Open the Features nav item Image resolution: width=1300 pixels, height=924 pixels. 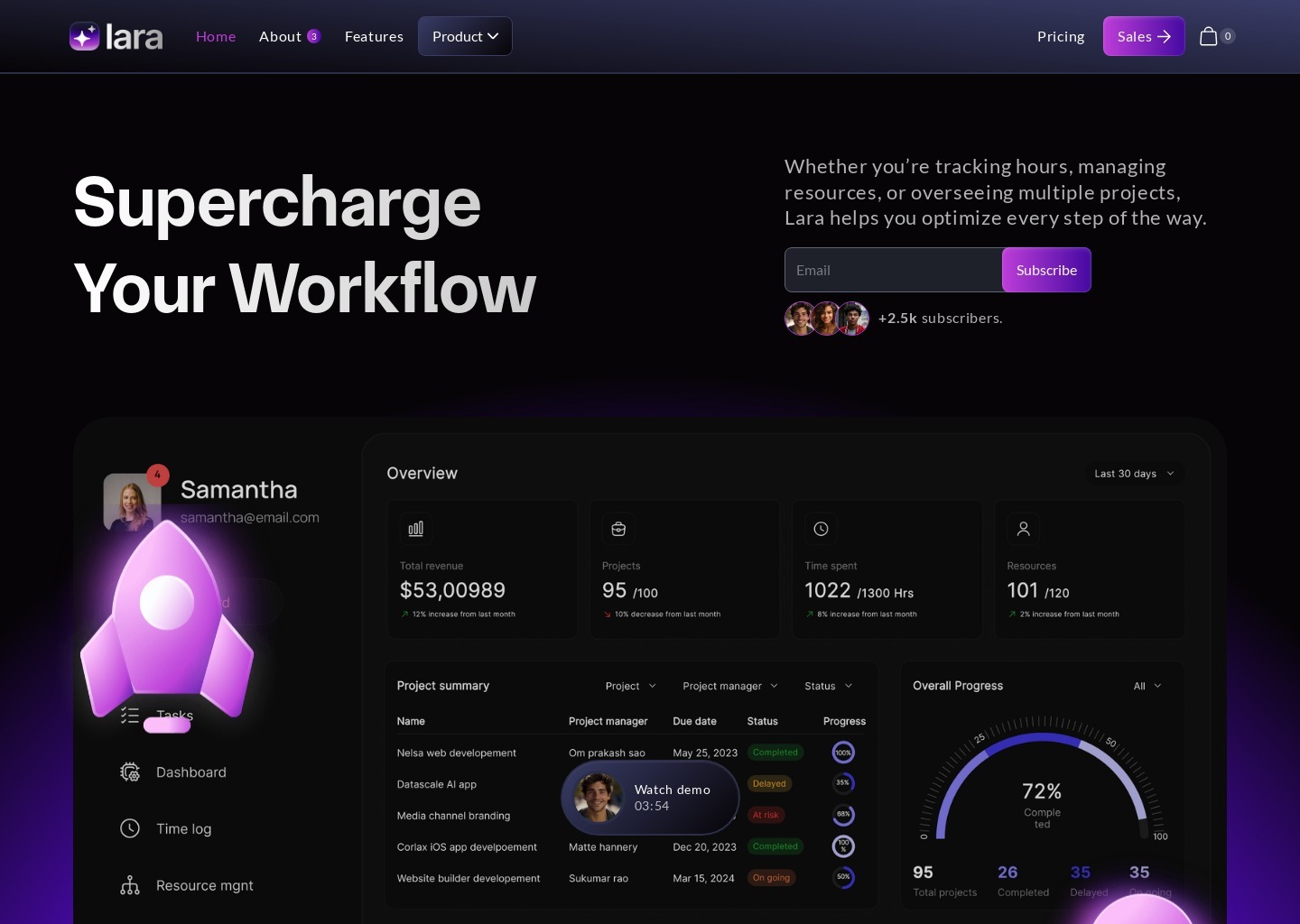374,36
